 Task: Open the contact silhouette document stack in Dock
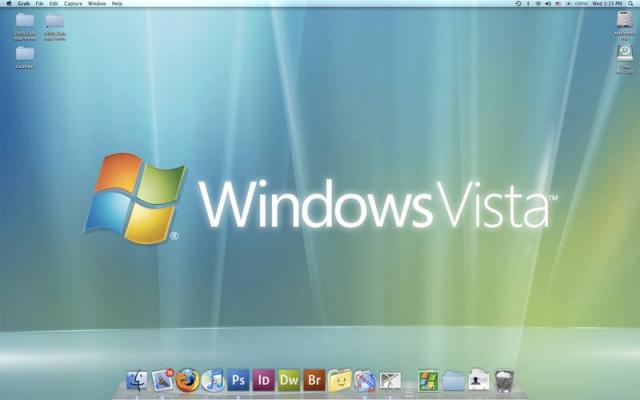478,380
